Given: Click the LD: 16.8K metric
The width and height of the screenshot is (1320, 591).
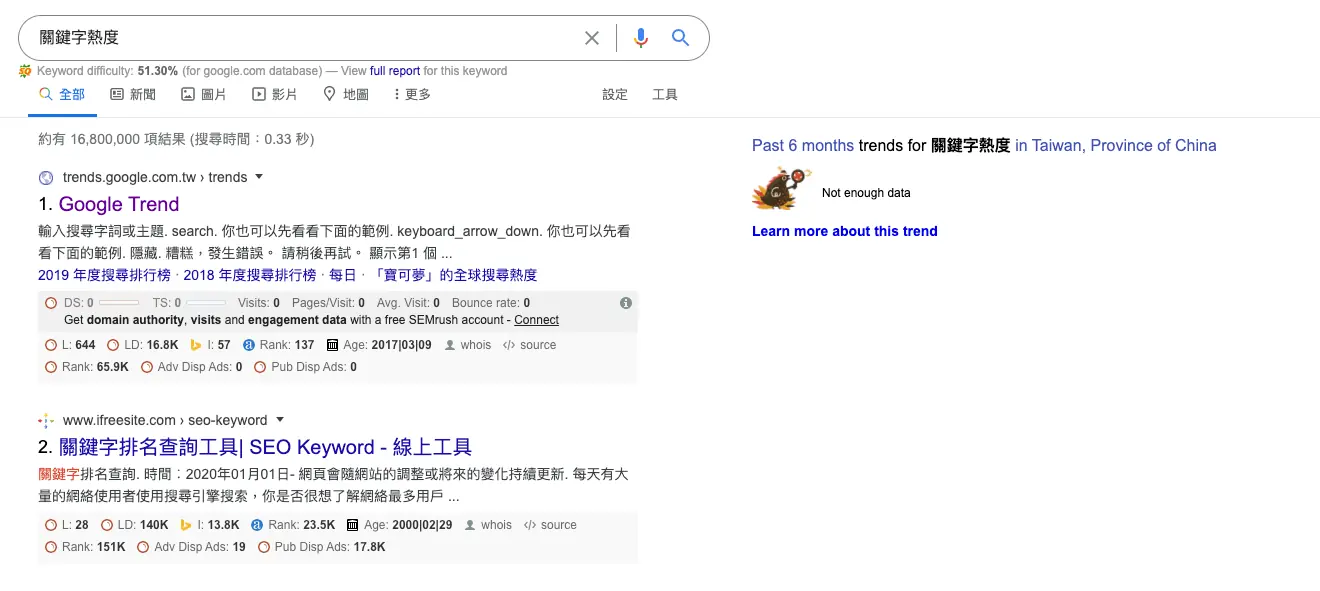Looking at the screenshot, I should point(143,345).
